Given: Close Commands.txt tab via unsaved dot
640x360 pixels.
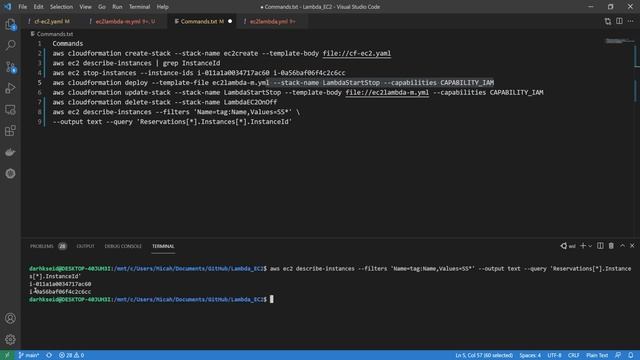Looking at the screenshot, I should pyautogui.click(x=230, y=21).
